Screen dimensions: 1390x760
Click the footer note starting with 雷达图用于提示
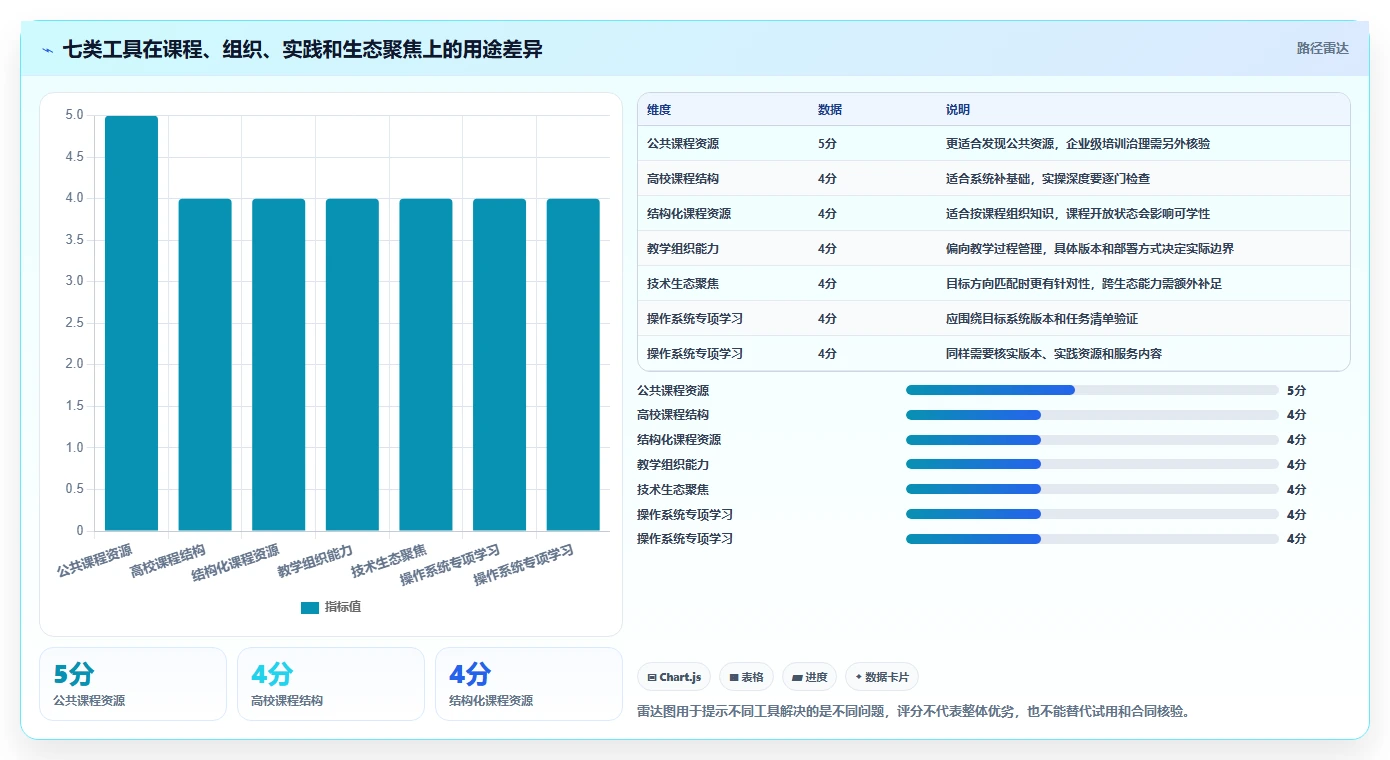(913, 712)
